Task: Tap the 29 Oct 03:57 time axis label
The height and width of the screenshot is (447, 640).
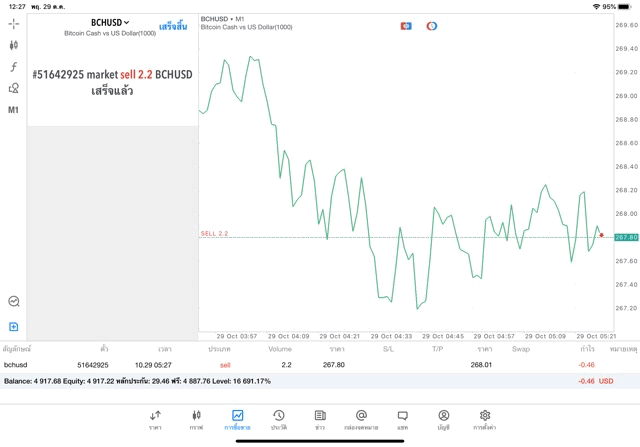Action: click(237, 336)
